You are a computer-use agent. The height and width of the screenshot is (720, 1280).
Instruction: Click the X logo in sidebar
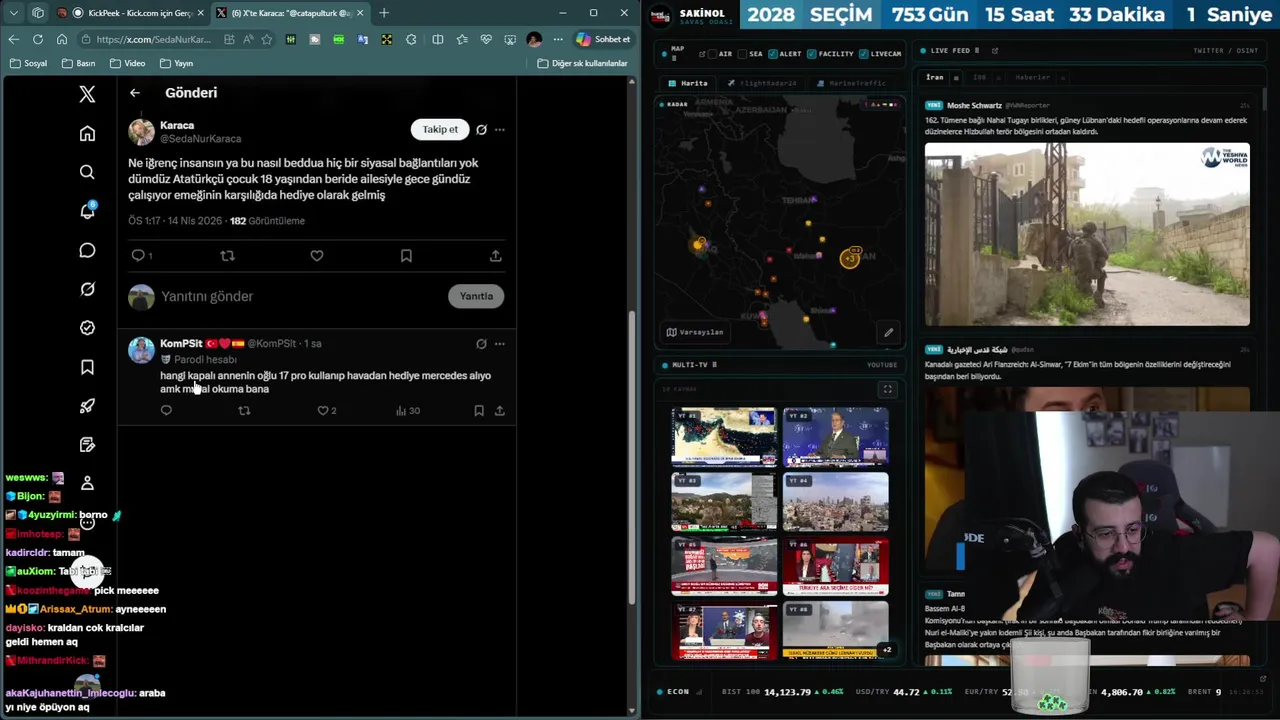point(87,94)
